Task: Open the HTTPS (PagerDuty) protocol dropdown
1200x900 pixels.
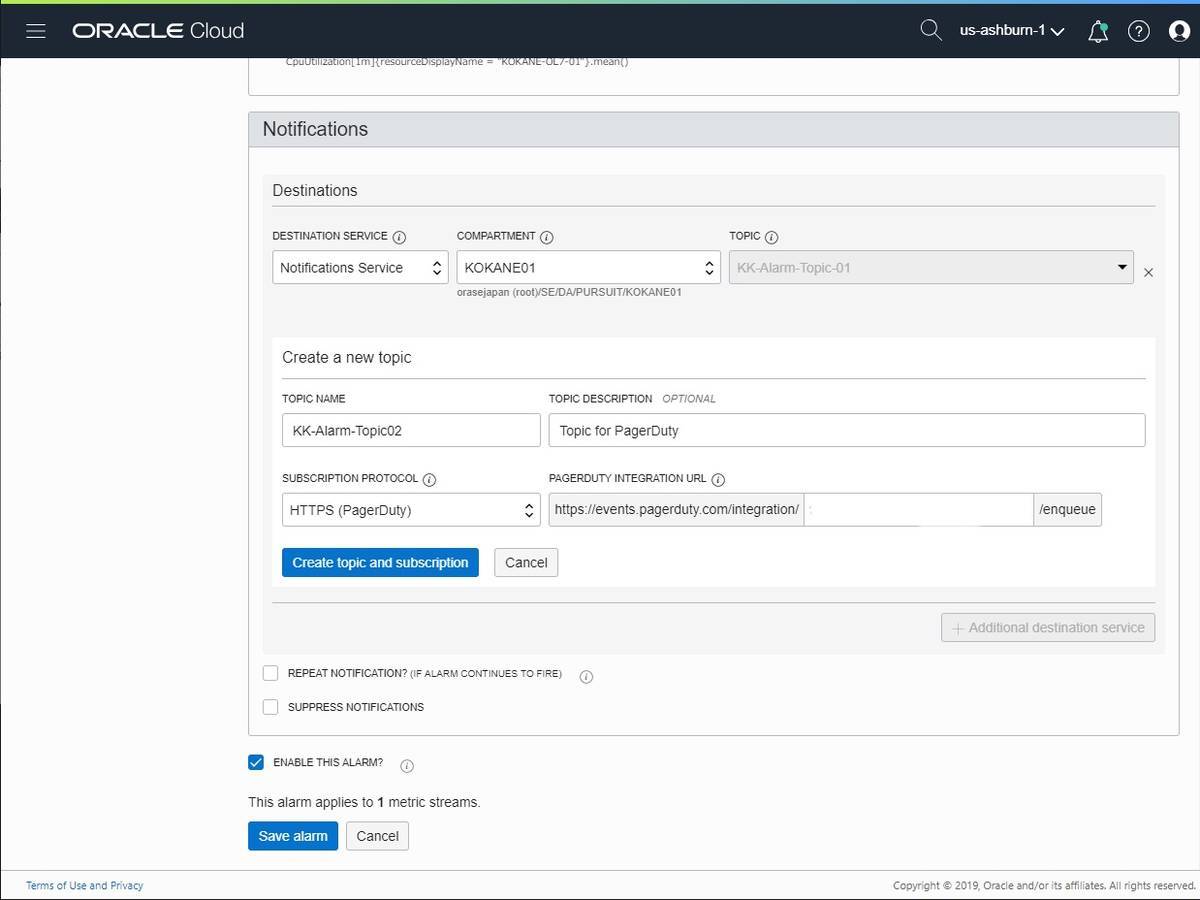Action: [x=411, y=510]
